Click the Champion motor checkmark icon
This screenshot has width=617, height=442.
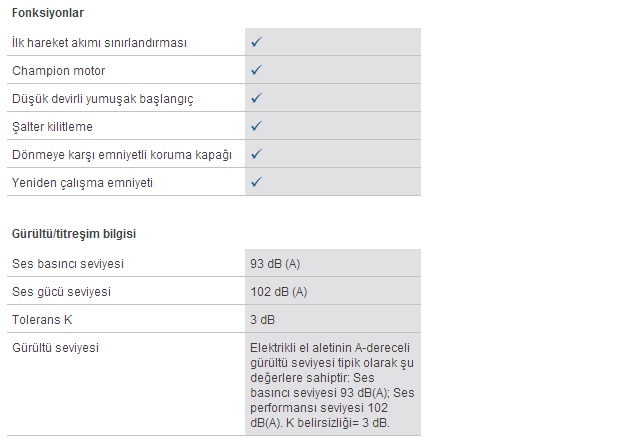tap(257, 70)
